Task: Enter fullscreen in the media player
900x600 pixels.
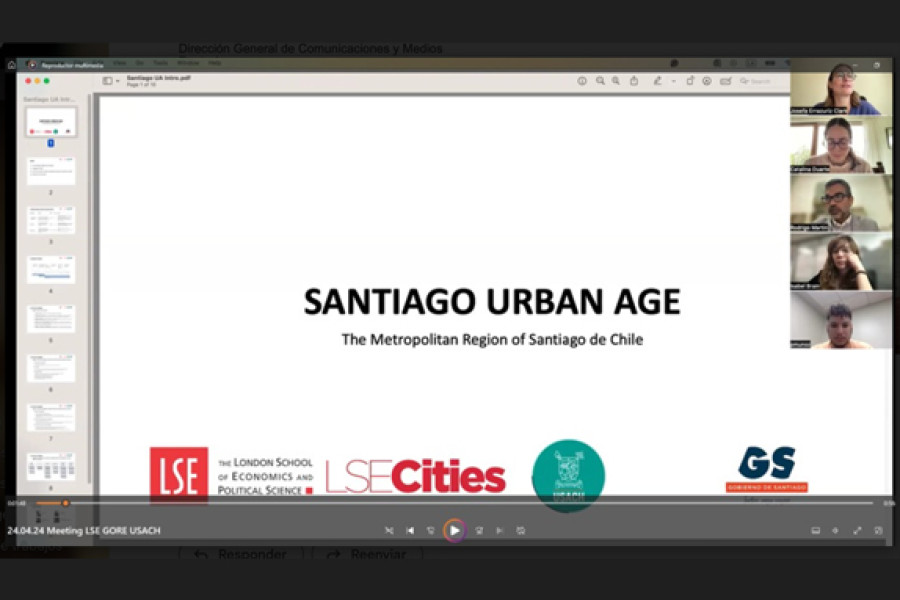Action: (858, 531)
